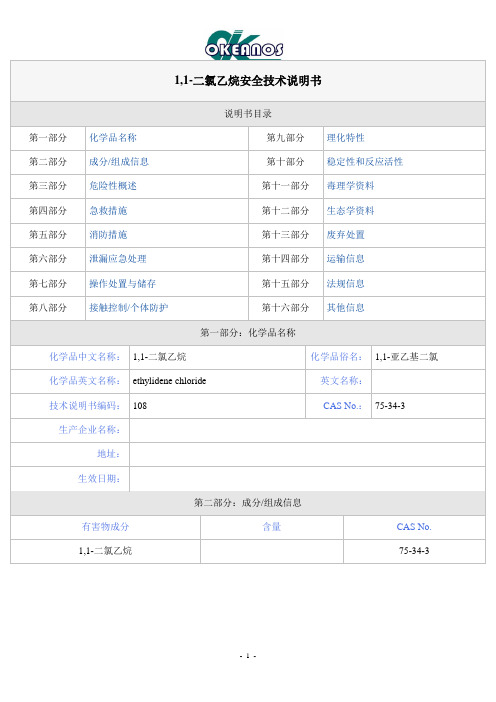Open the 操作处置与储存 link
496x702 pixels.
[x=122, y=283]
